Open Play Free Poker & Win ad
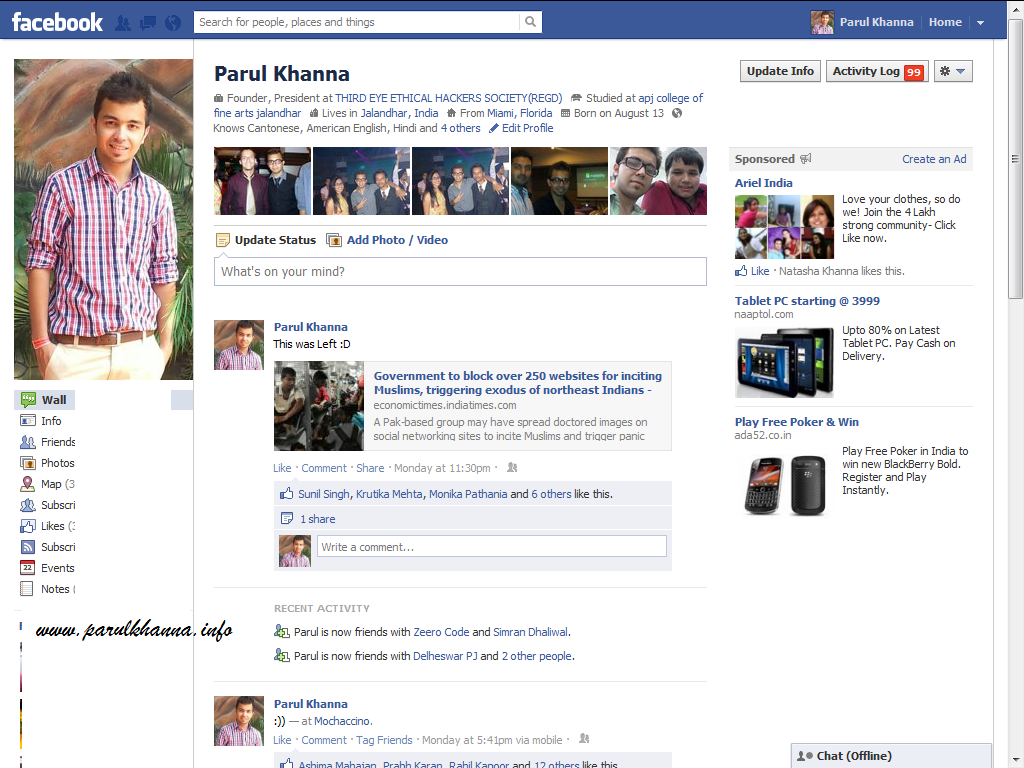The width and height of the screenshot is (1024, 768). (x=796, y=422)
